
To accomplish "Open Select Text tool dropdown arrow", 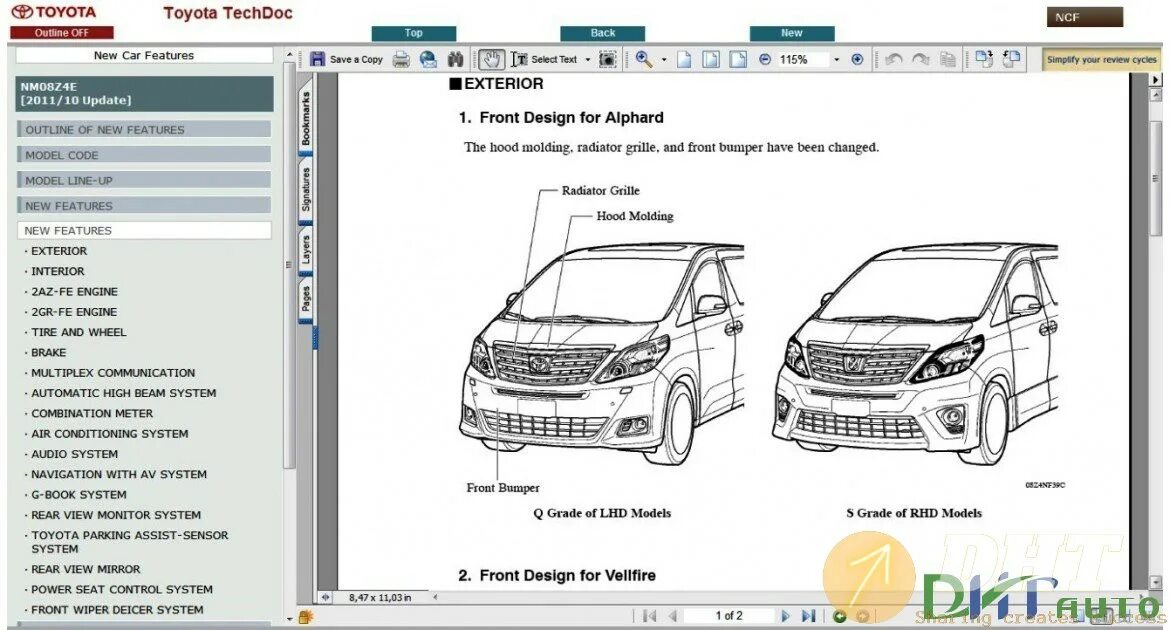I will tap(588, 59).
